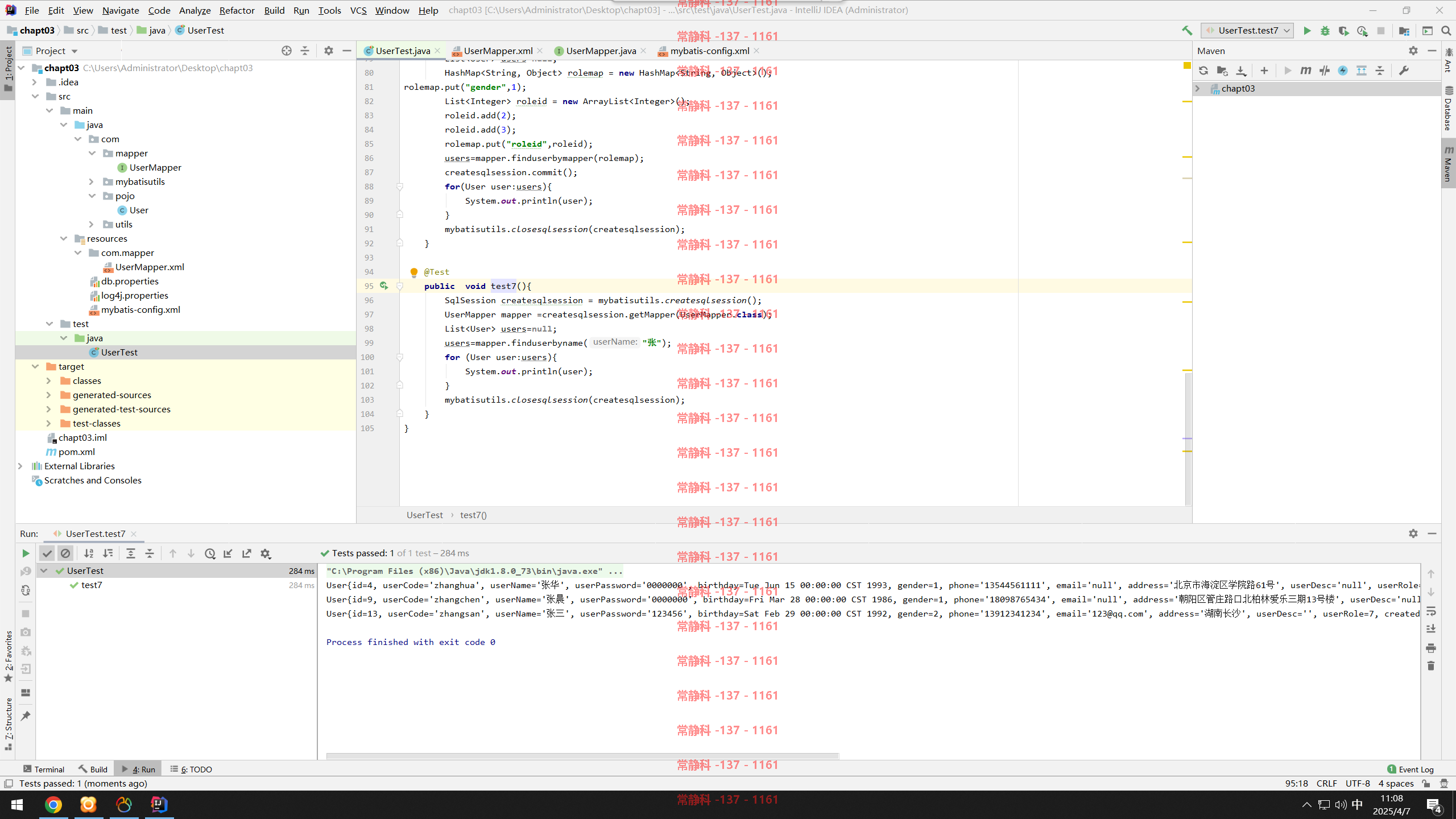Click UTF-8 encoding in status bar
The image size is (1456, 819).
point(1358,783)
